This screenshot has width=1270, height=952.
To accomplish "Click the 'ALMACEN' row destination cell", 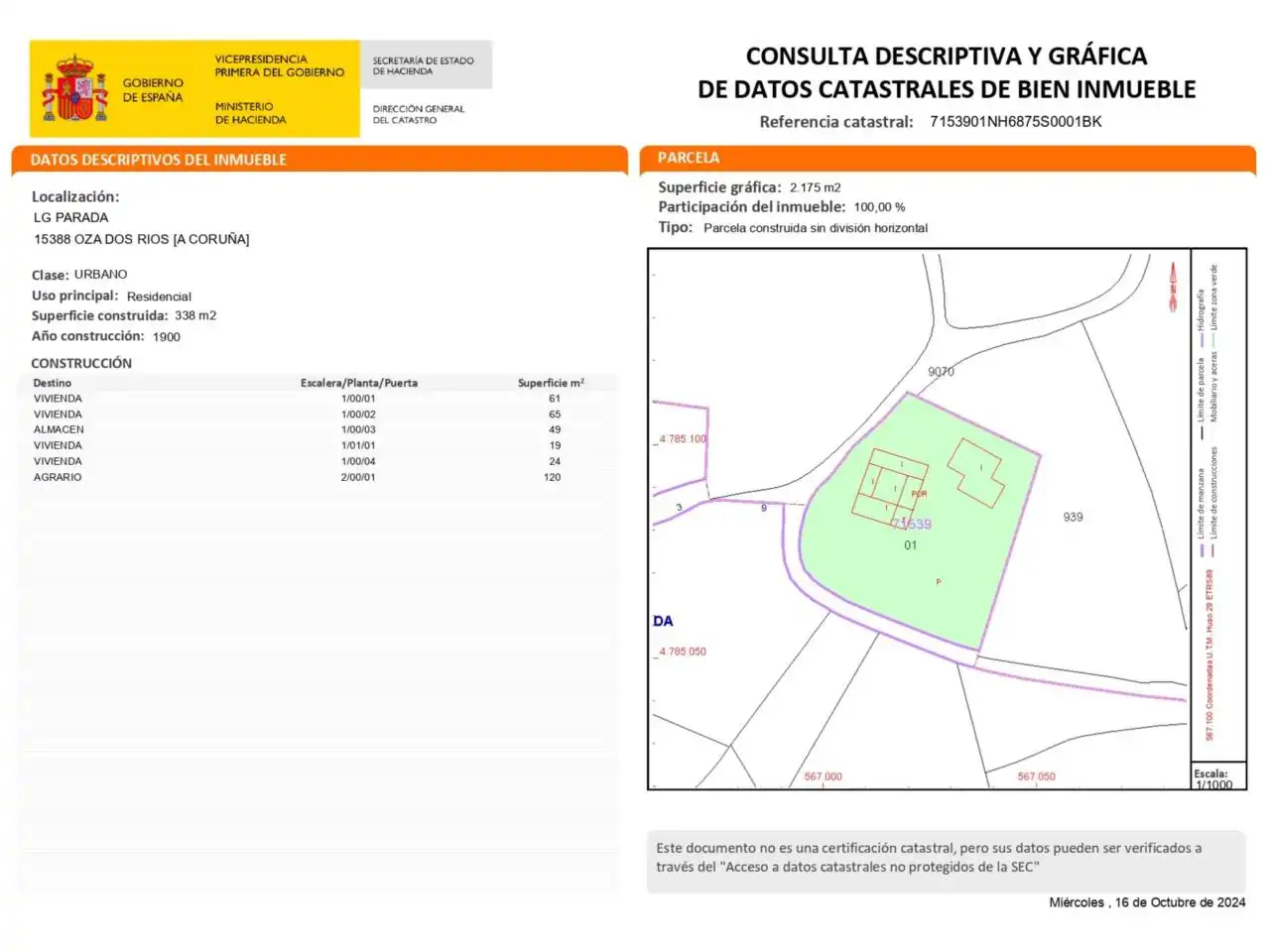I will point(59,429).
